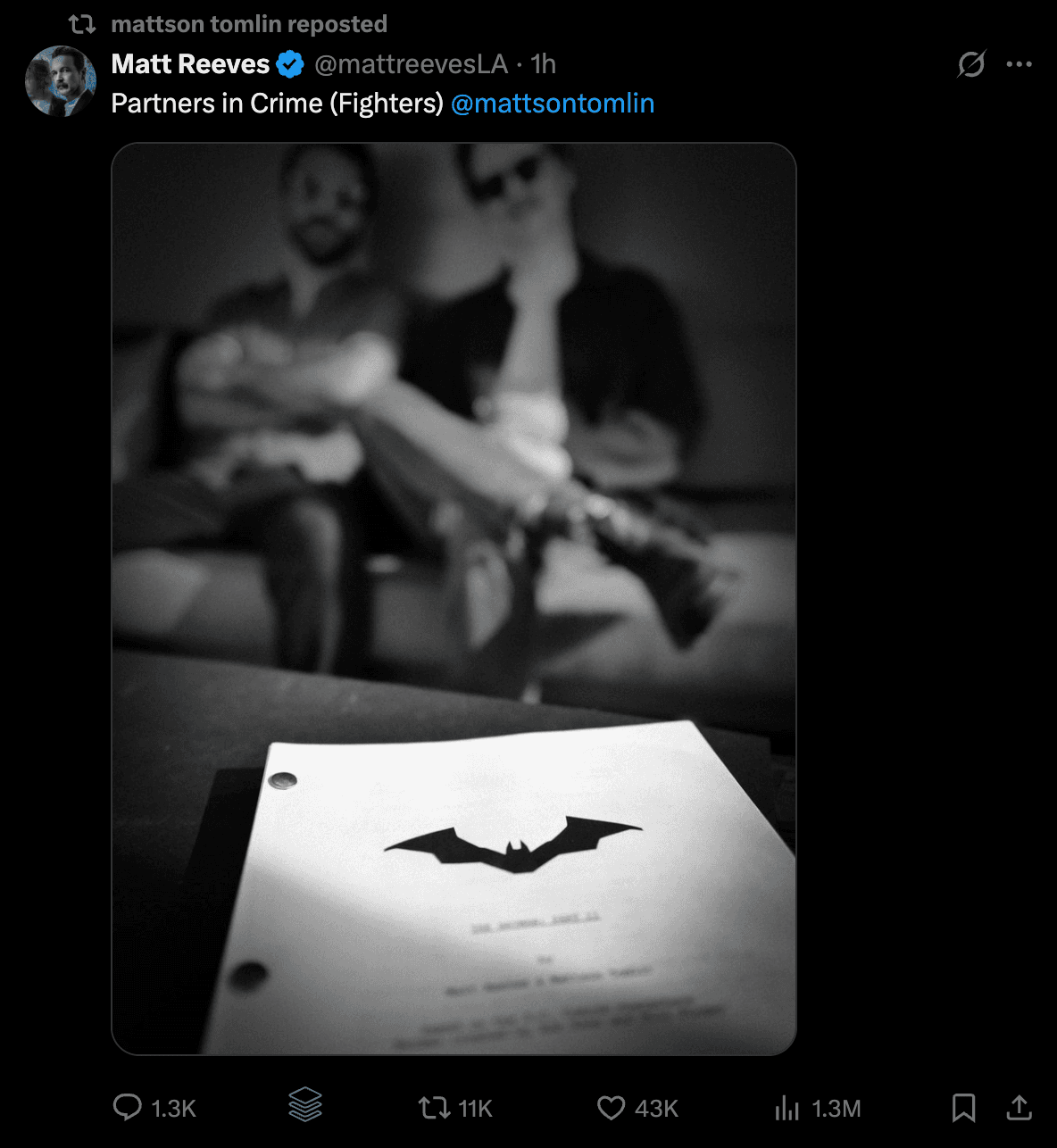The width and height of the screenshot is (1057, 1148).
Task: Click the blue verified badge
Action: pyautogui.click(x=290, y=64)
